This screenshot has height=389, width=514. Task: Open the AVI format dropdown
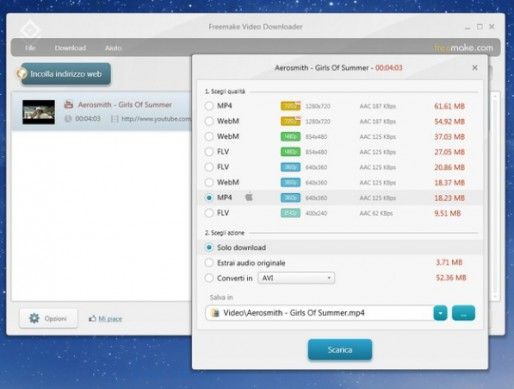click(296, 278)
